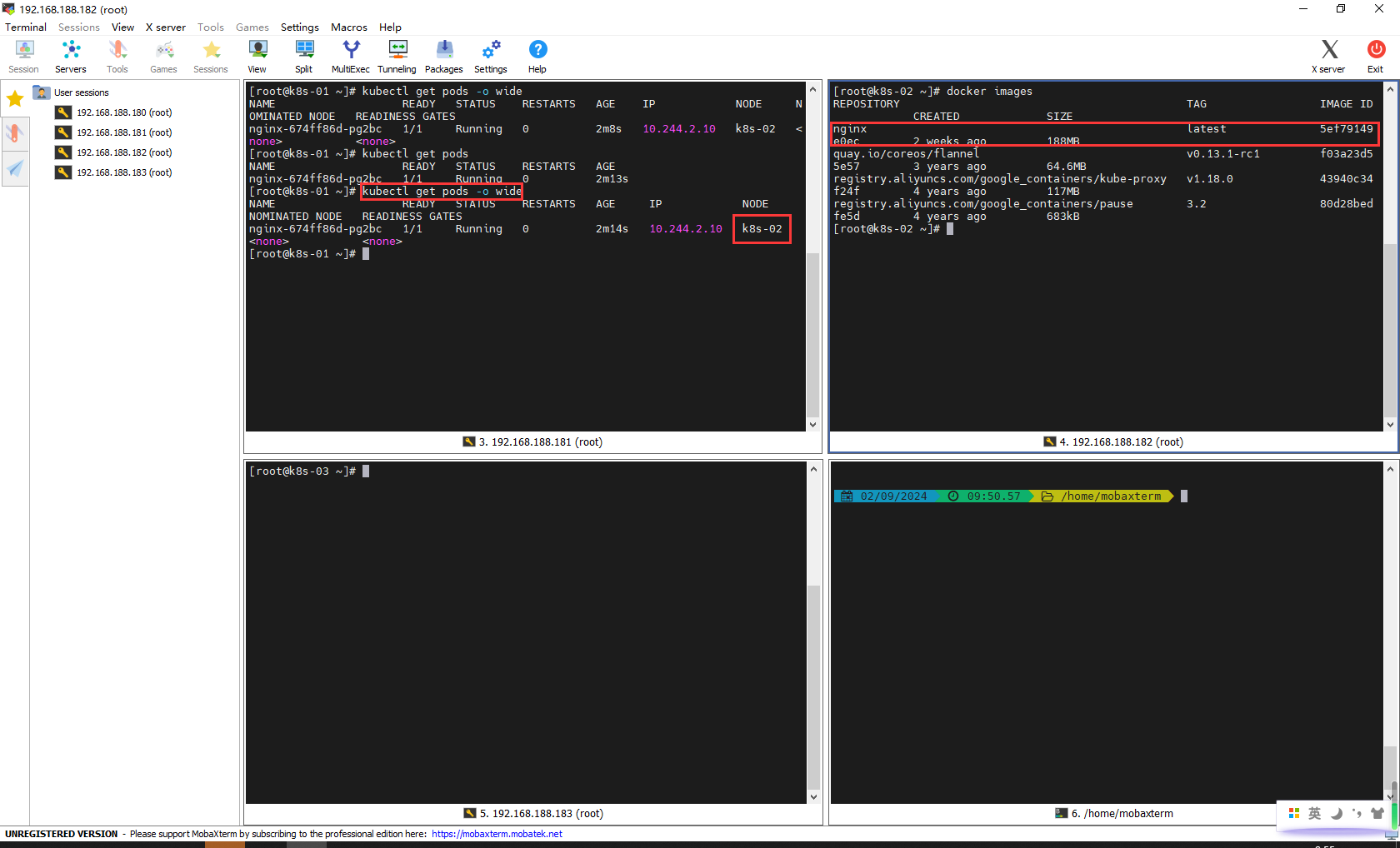Click the quay.io/coreos/flannel repository text
Image resolution: width=1400 pixels, height=848 pixels.
[907, 154]
